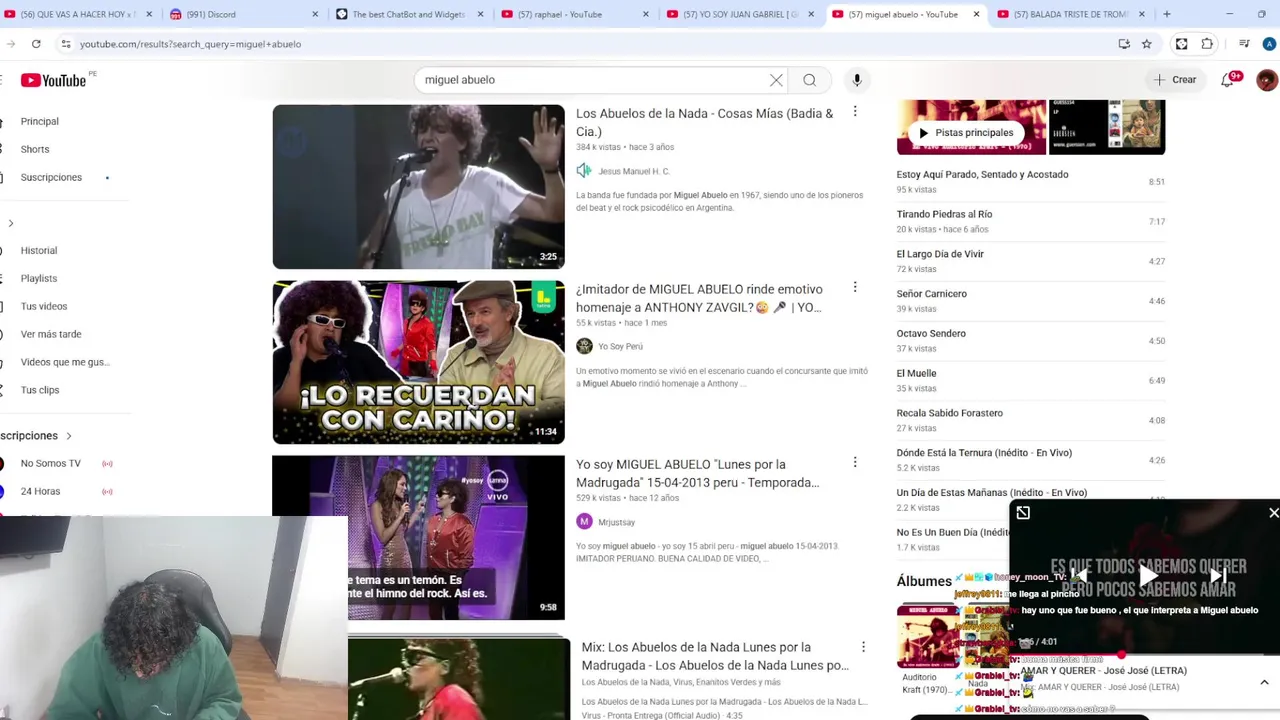
Task: Seek using the miniplayer red progress bar
Action: click(1145, 653)
